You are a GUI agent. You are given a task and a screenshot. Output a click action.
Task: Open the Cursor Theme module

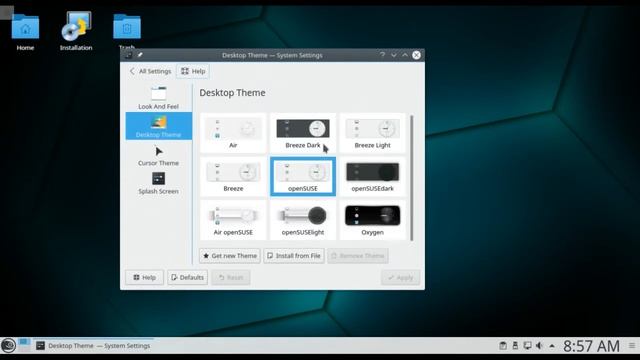pos(158,156)
